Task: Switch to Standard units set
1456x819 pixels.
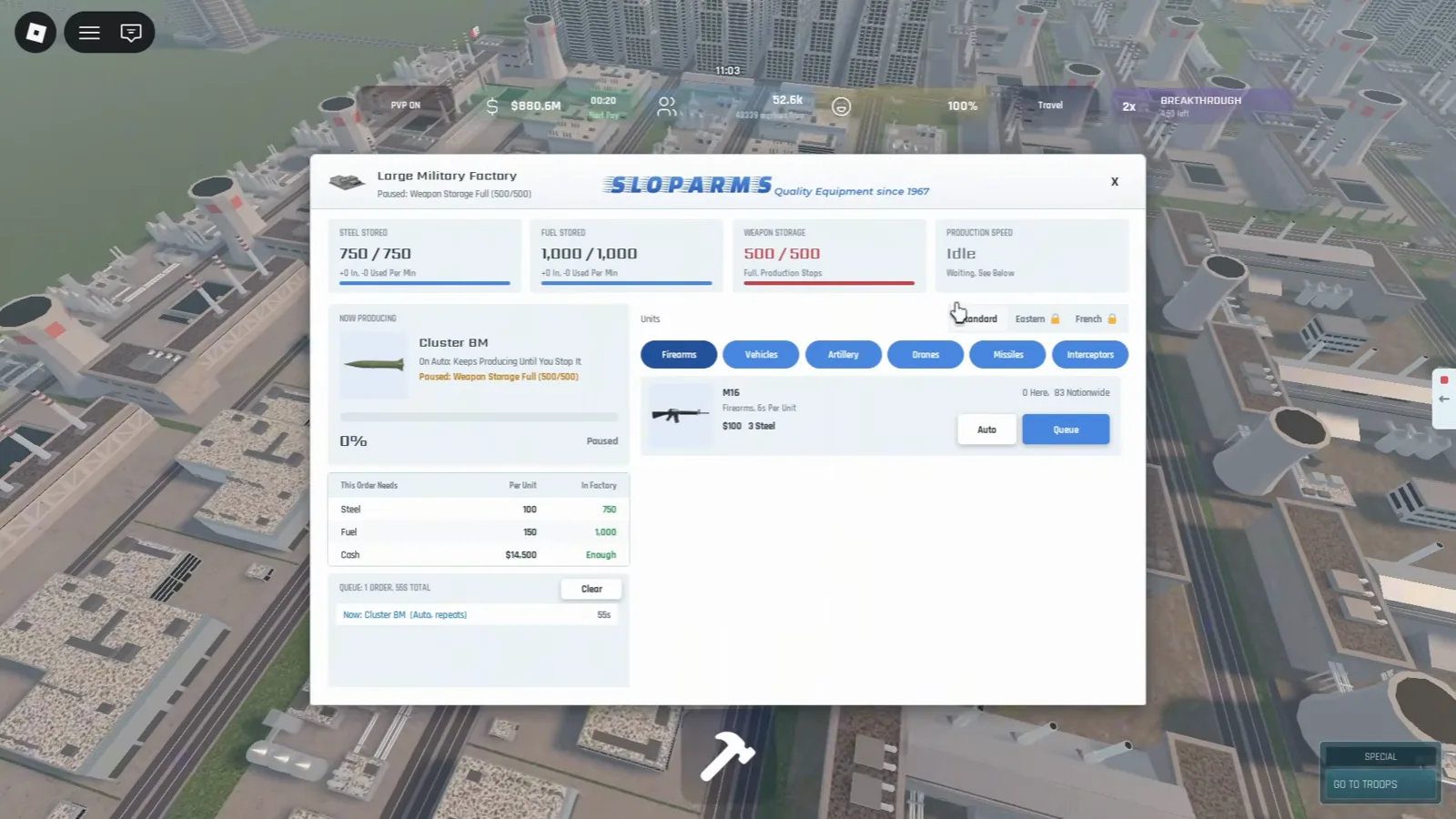Action: (x=976, y=319)
